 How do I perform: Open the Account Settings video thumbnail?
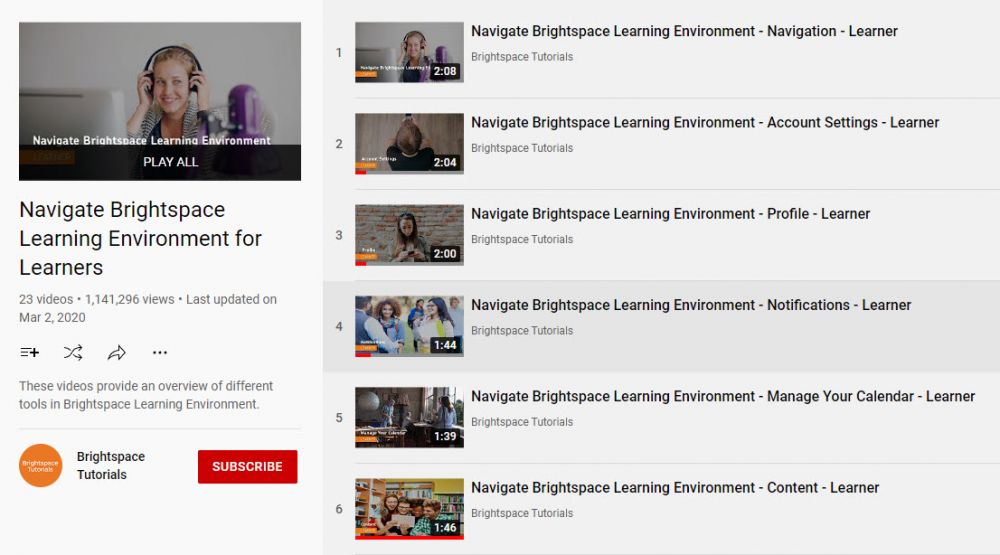tap(409, 144)
